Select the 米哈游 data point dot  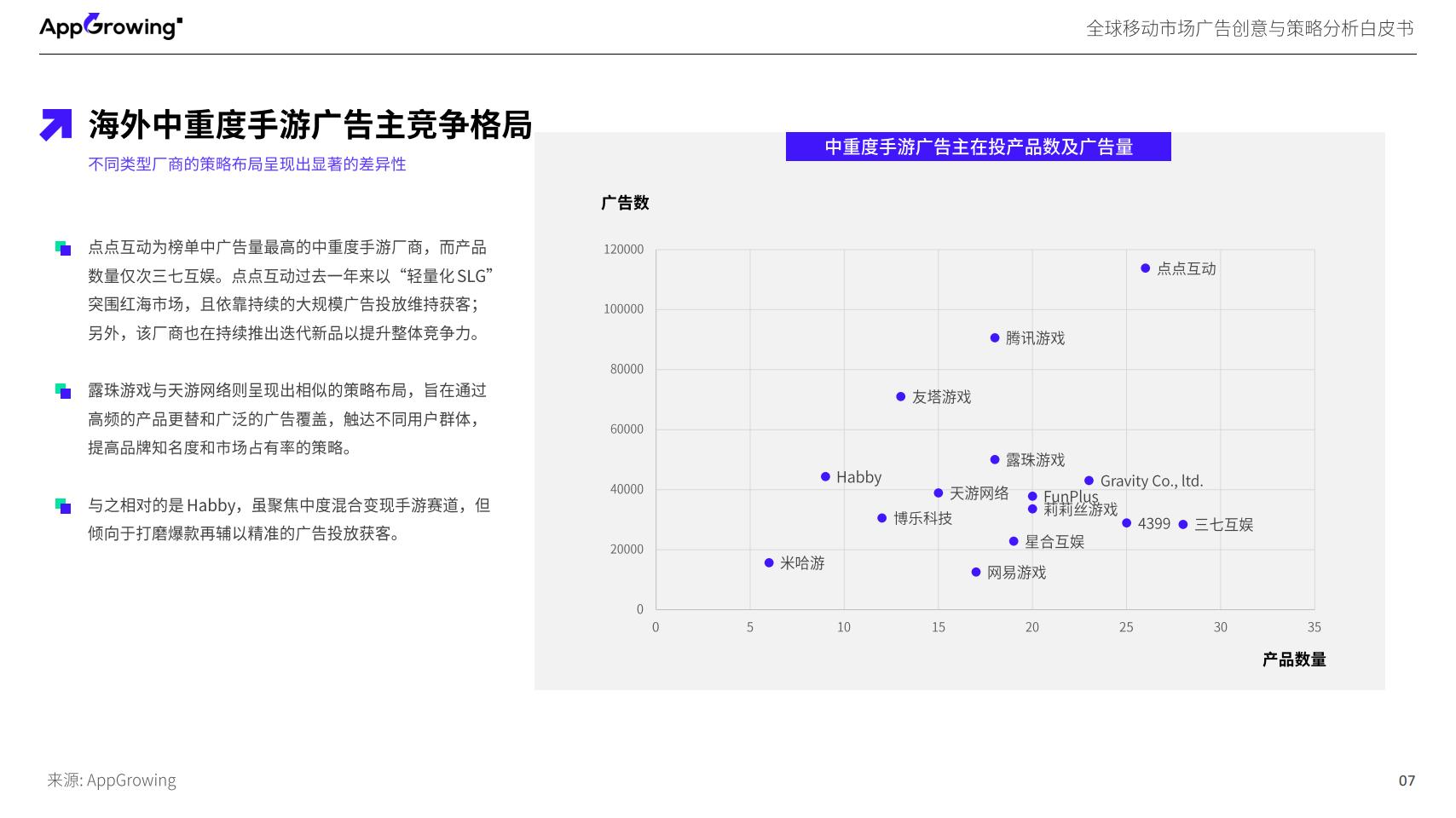pyautogui.click(x=769, y=563)
